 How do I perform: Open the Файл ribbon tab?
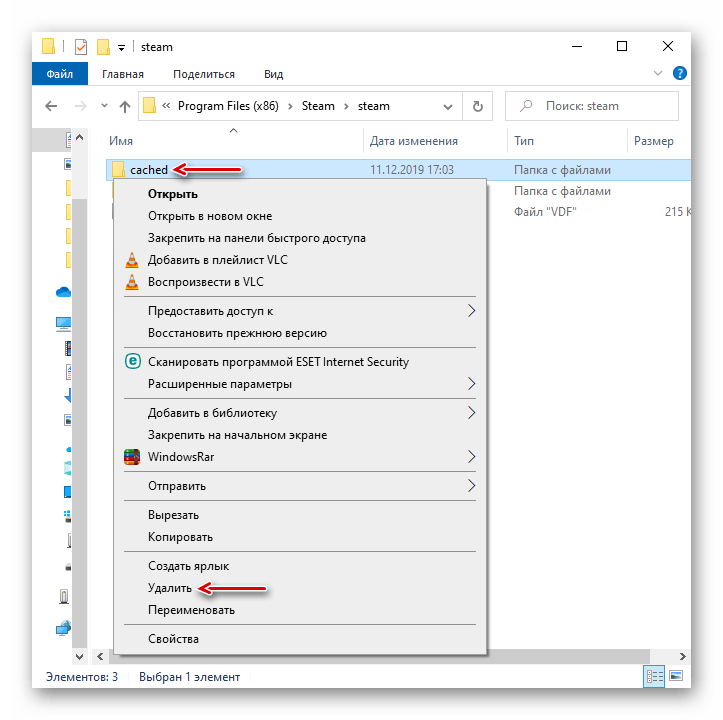point(59,74)
